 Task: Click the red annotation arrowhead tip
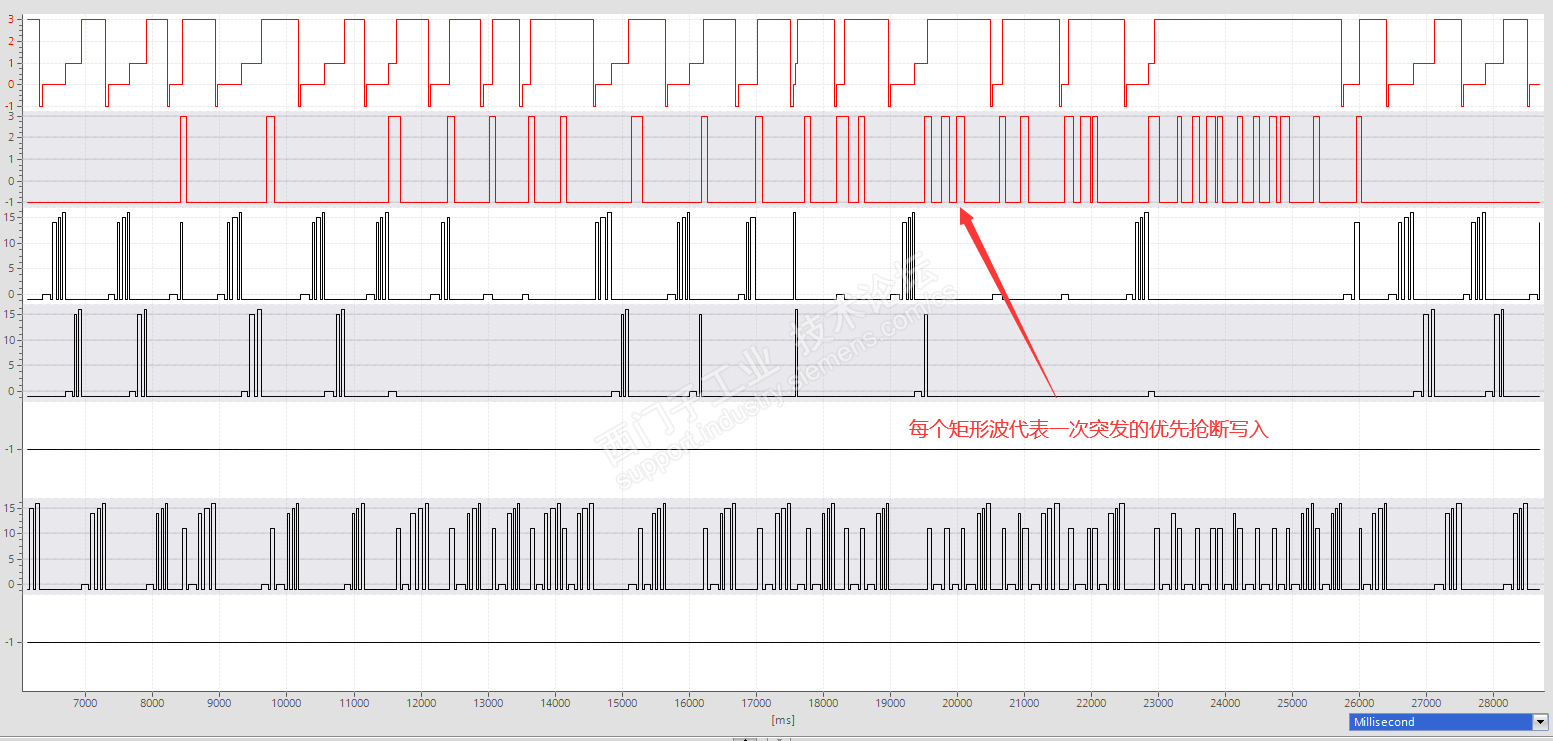click(x=962, y=210)
